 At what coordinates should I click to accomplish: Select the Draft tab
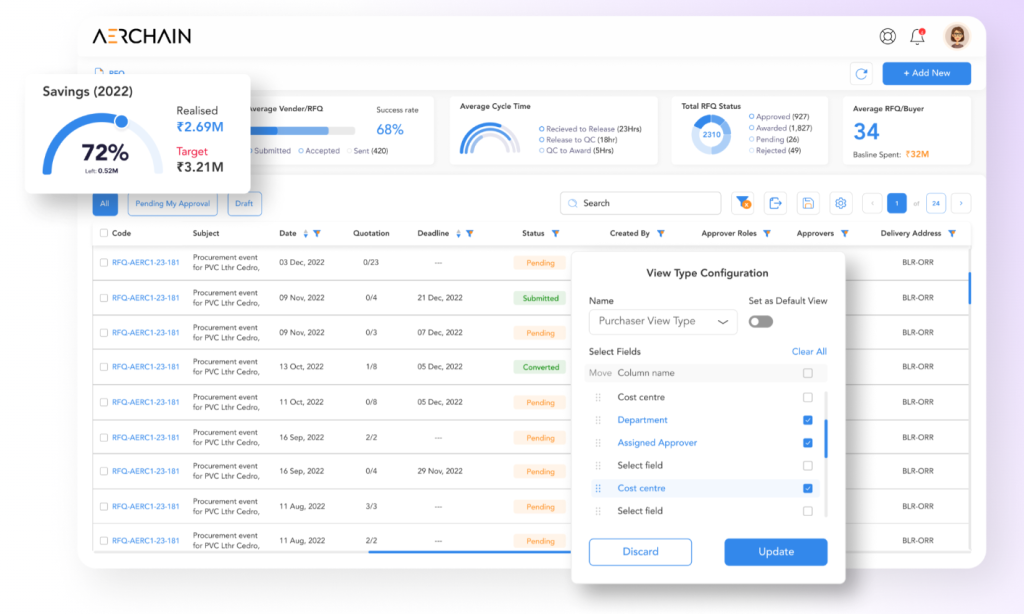pyautogui.click(x=247, y=203)
